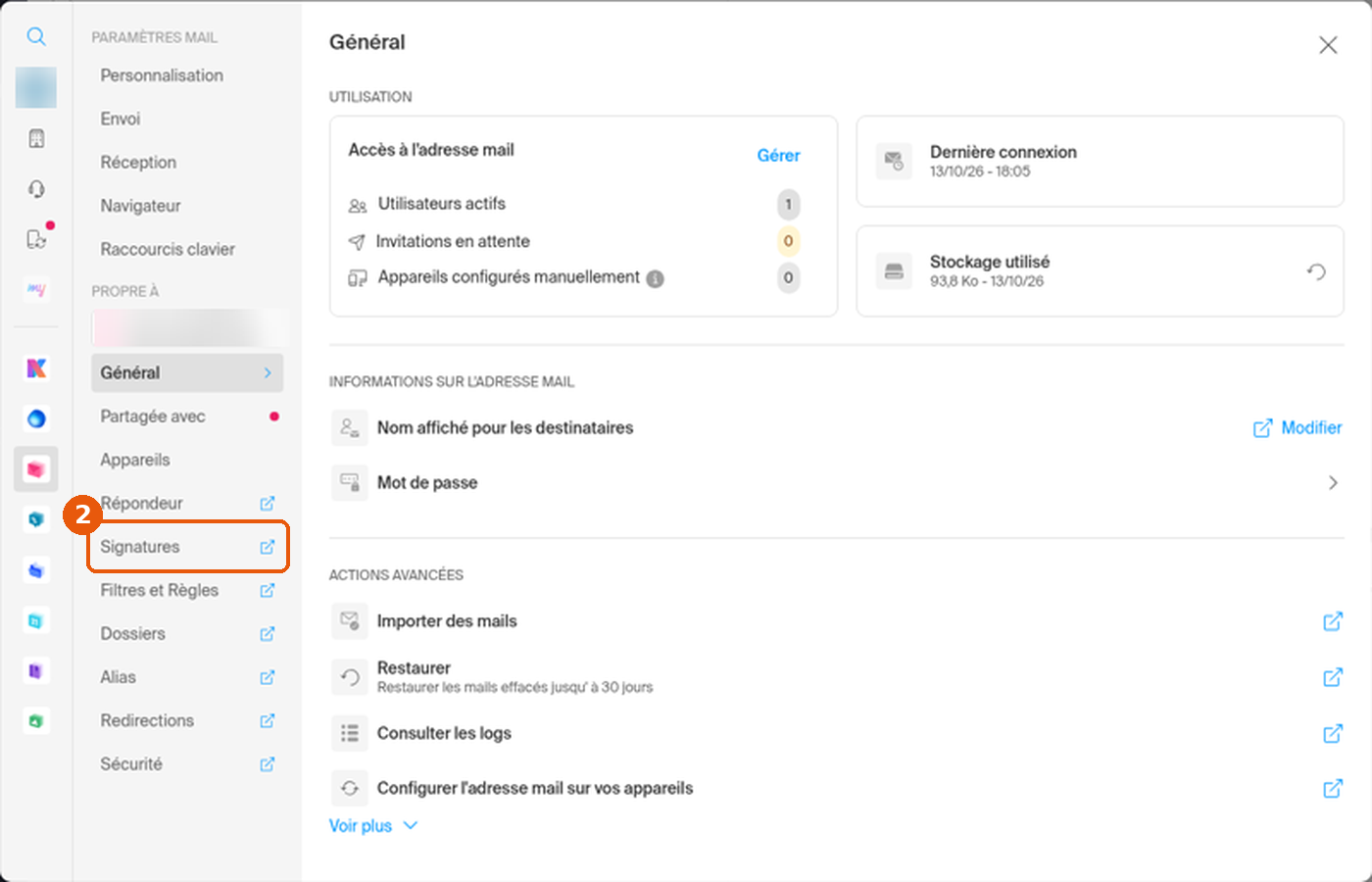Open external link icon for Consulter les logs
Screen dimensions: 1372x882
pyautogui.click(x=1333, y=733)
